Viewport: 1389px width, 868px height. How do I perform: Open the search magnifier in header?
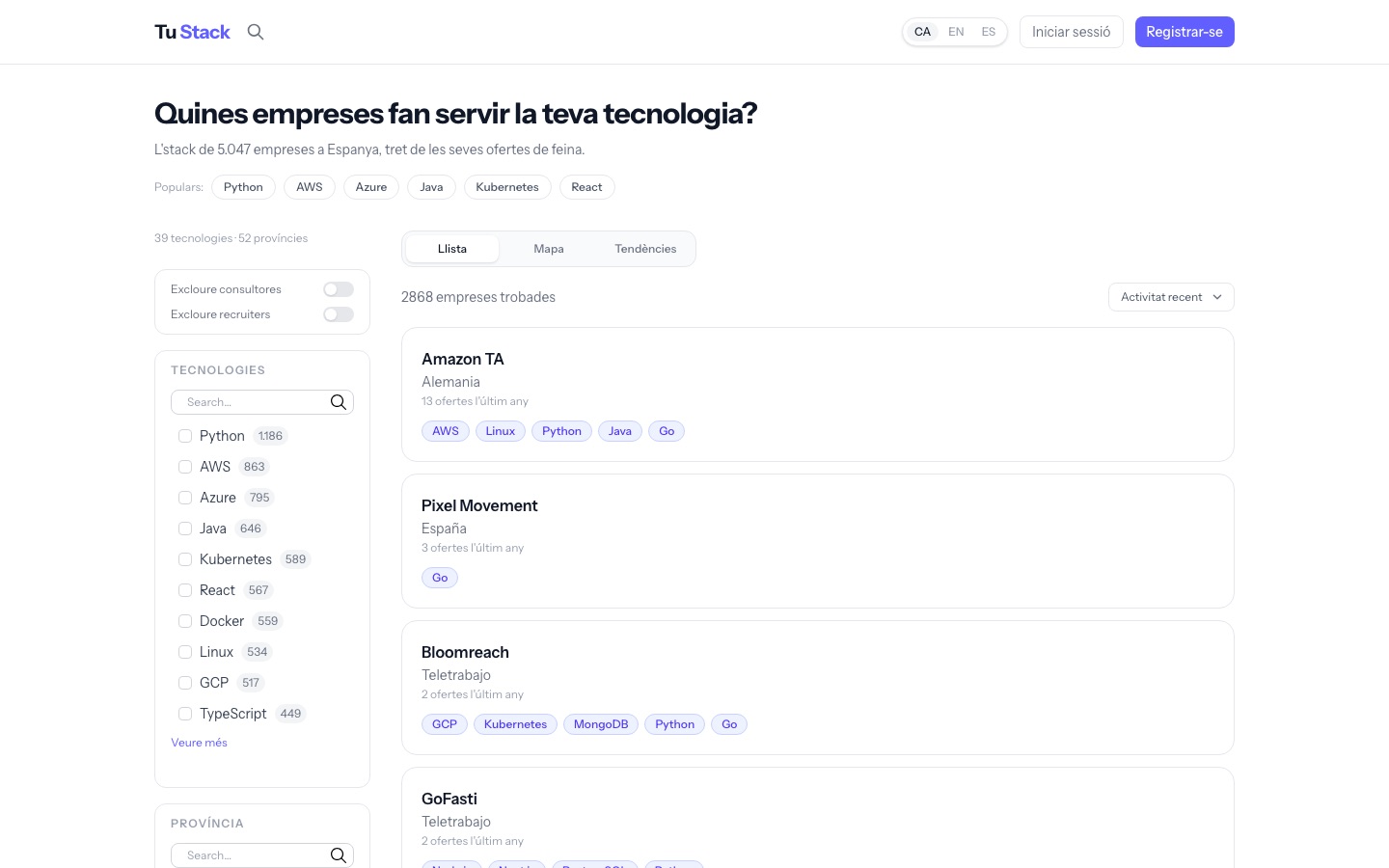(x=256, y=32)
